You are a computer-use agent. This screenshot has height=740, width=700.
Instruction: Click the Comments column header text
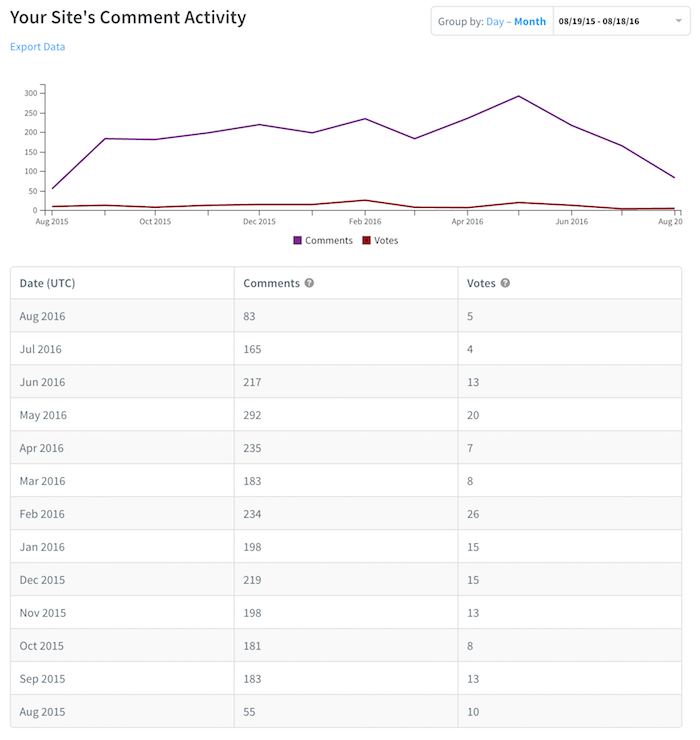pos(271,283)
